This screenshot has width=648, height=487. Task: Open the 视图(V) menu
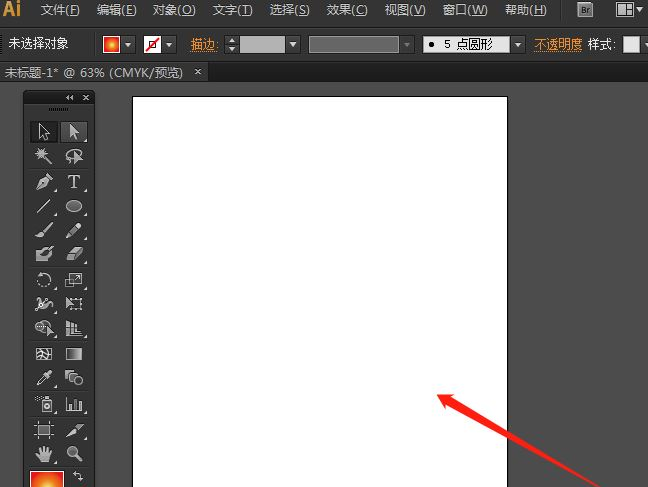(405, 10)
